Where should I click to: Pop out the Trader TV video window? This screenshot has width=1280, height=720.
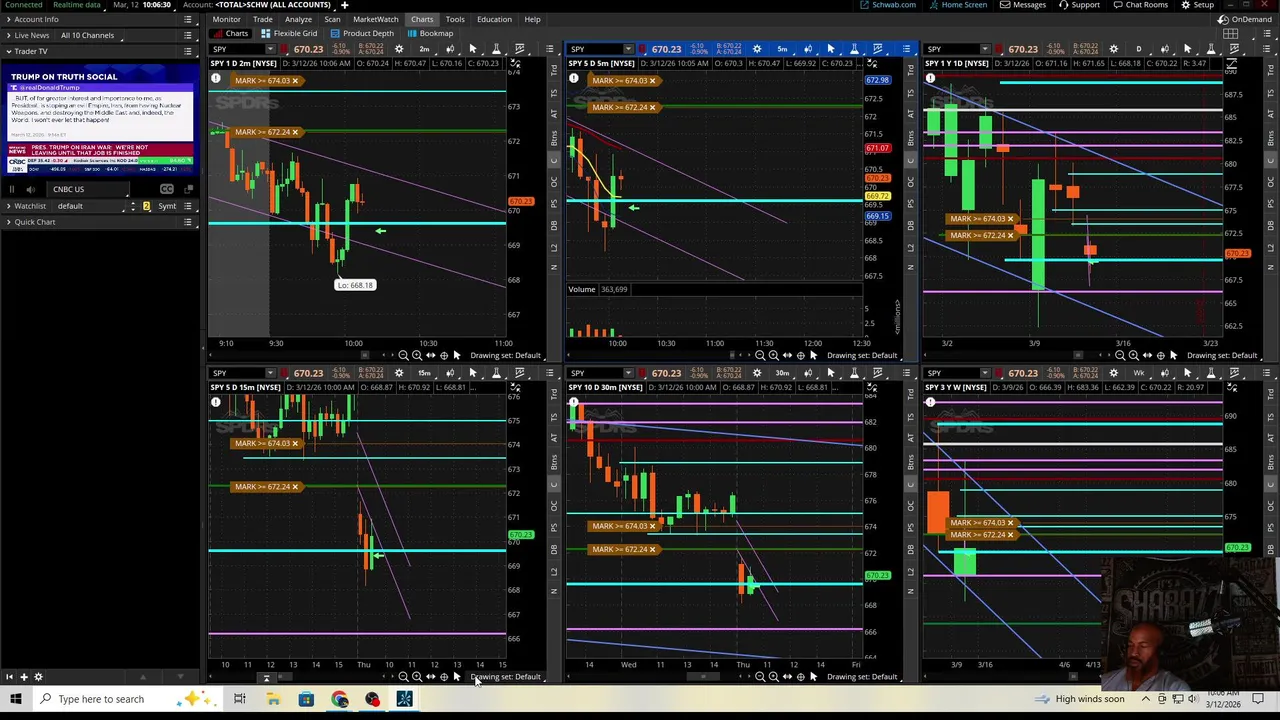click(x=189, y=189)
